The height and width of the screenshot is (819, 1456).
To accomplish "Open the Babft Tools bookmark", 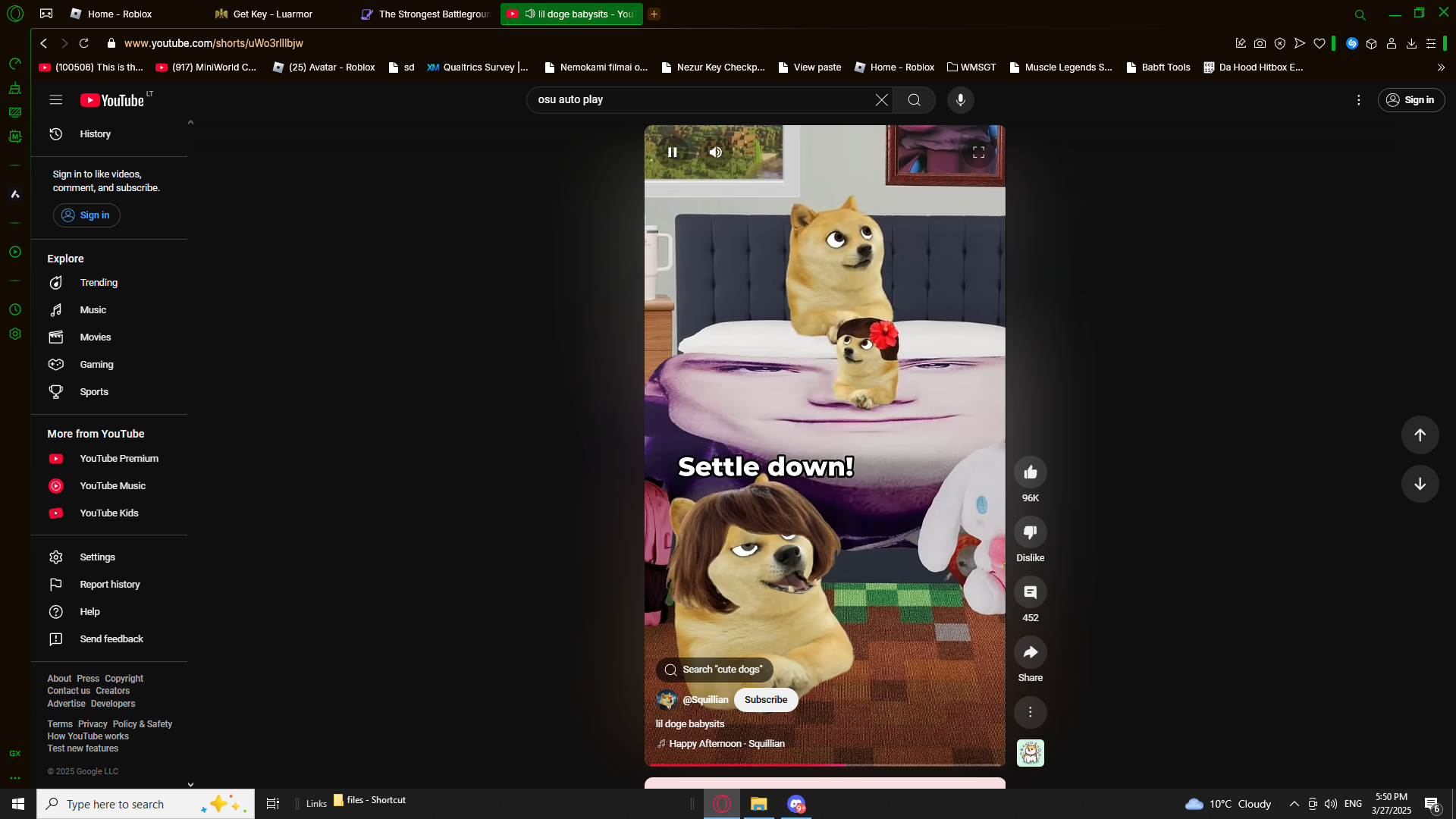I will (1158, 67).
